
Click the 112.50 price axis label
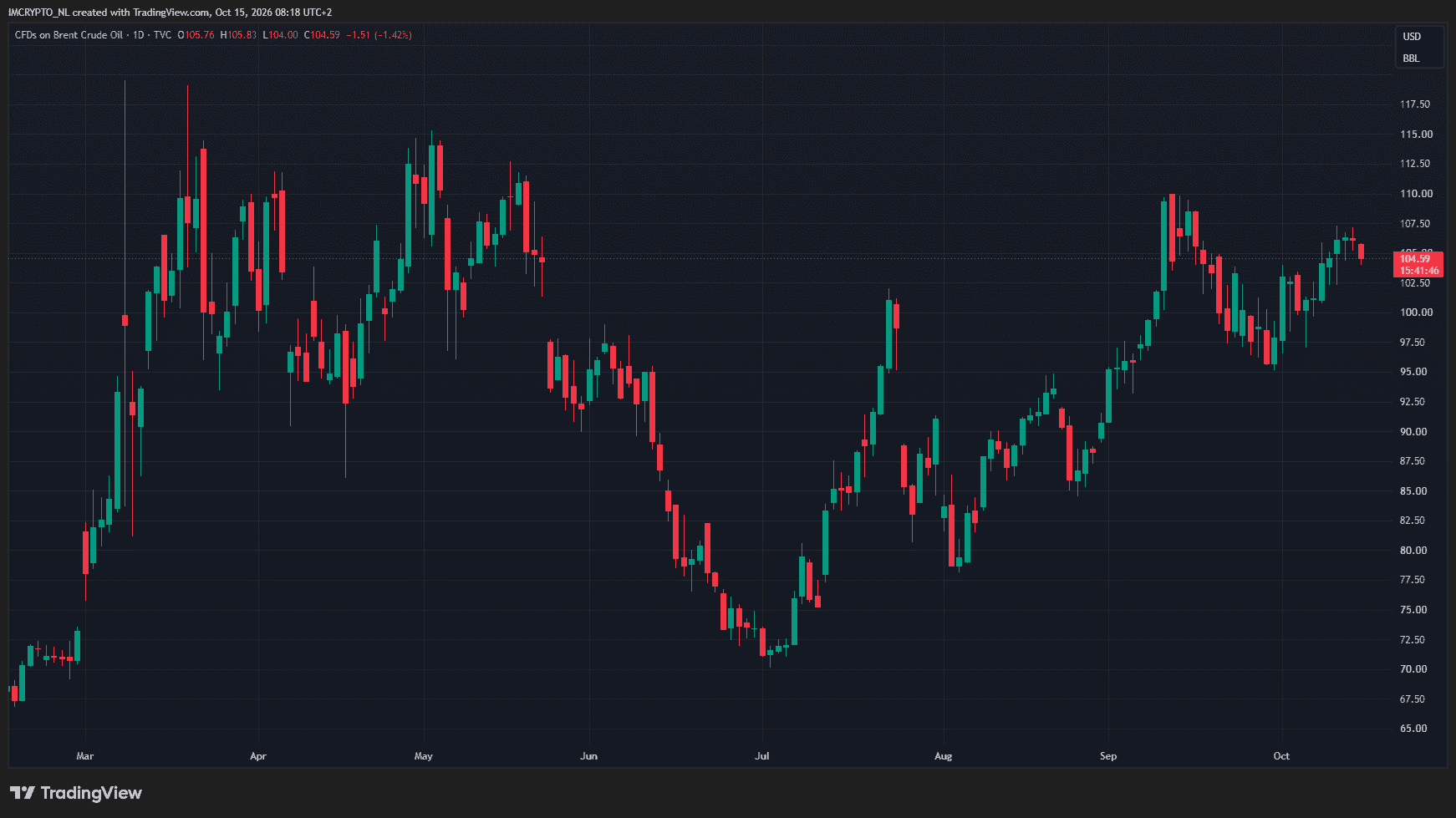coord(1415,164)
